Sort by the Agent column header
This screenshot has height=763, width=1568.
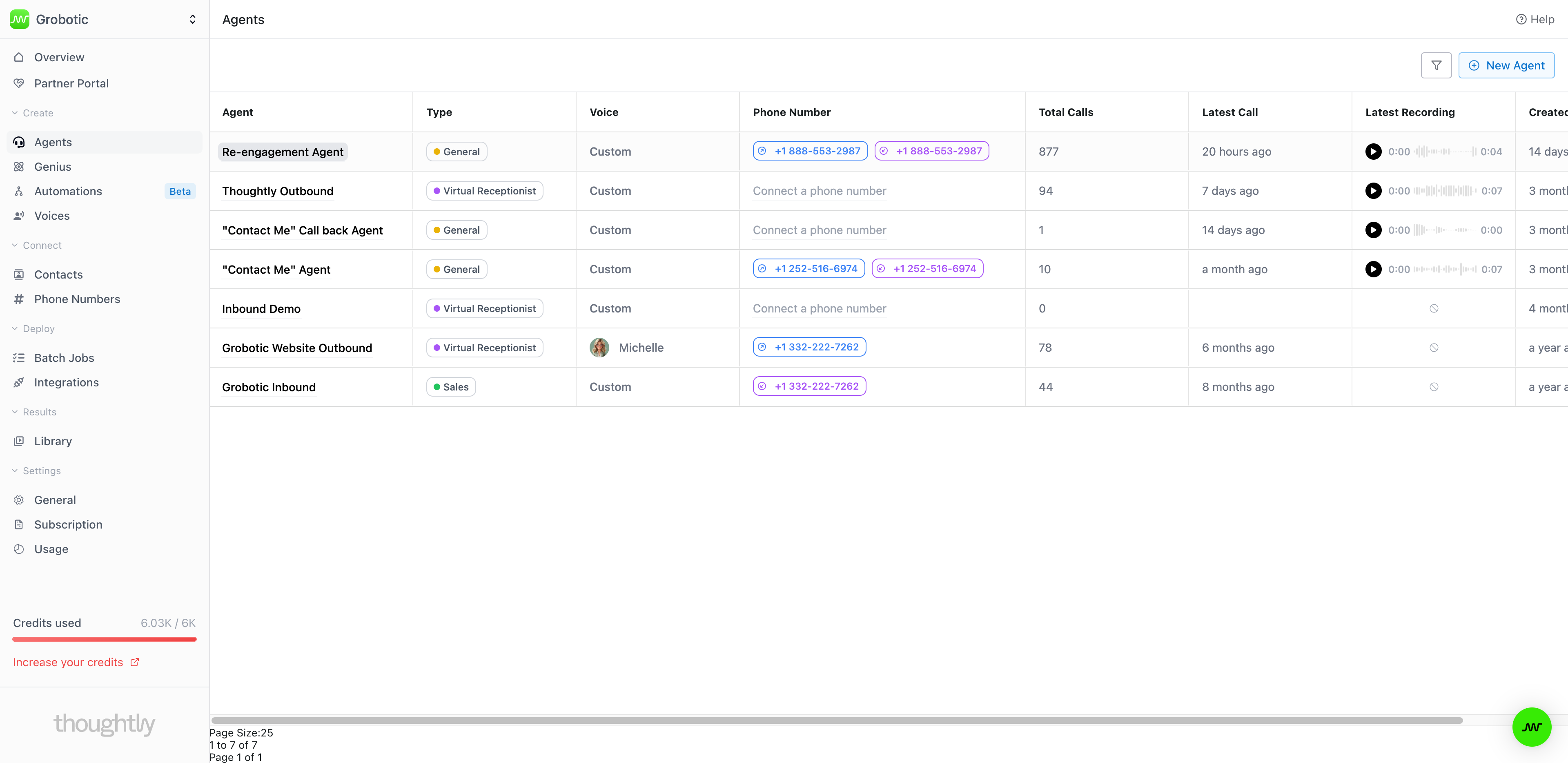click(238, 112)
